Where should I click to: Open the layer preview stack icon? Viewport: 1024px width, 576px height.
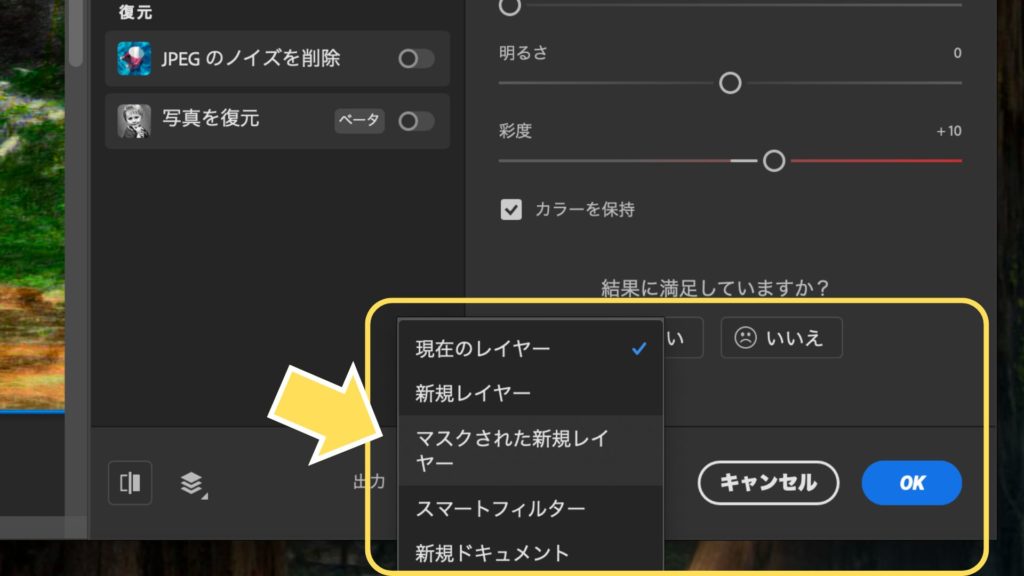(x=192, y=484)
